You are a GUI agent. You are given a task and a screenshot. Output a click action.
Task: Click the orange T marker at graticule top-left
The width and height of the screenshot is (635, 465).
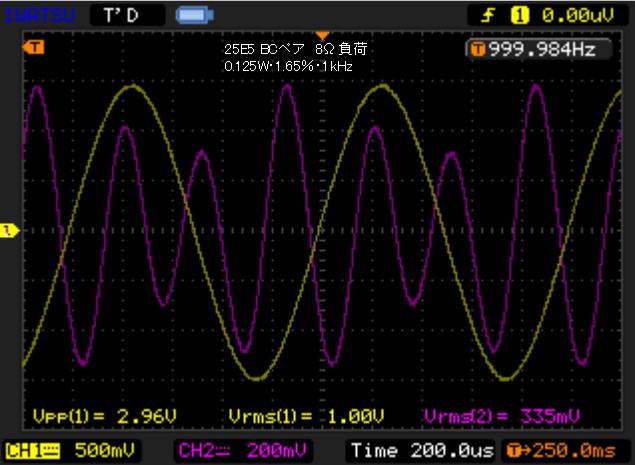[37, 47]
